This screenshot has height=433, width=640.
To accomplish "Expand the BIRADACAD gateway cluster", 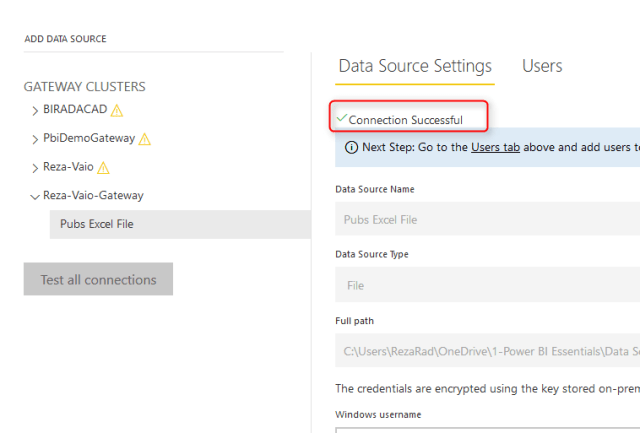I will 35,111.
